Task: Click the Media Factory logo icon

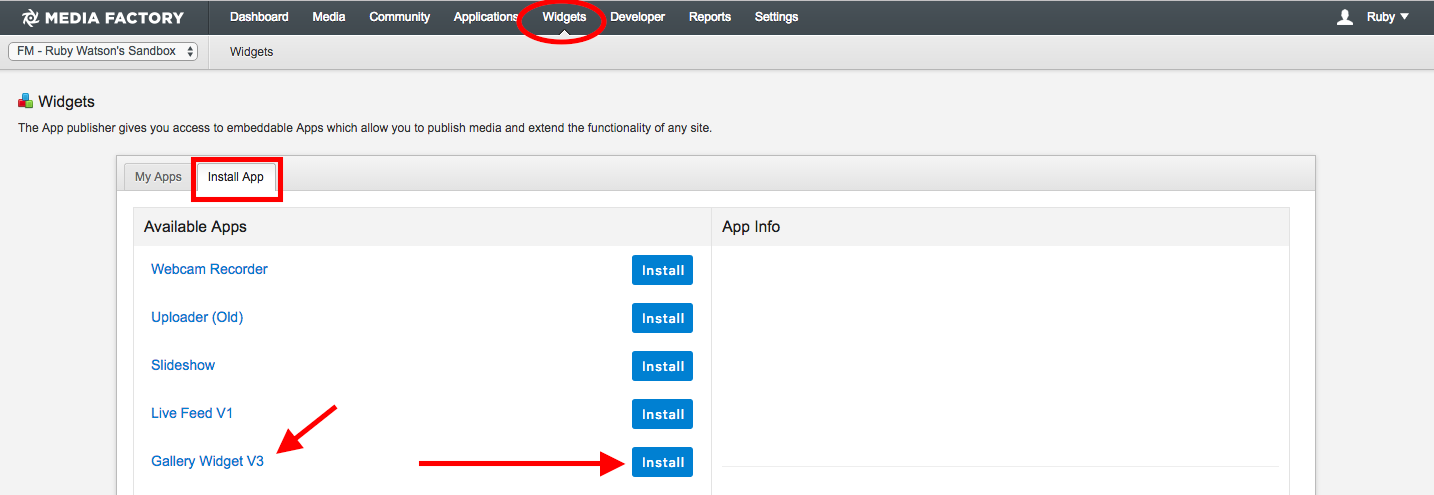Action: (30, 17)
